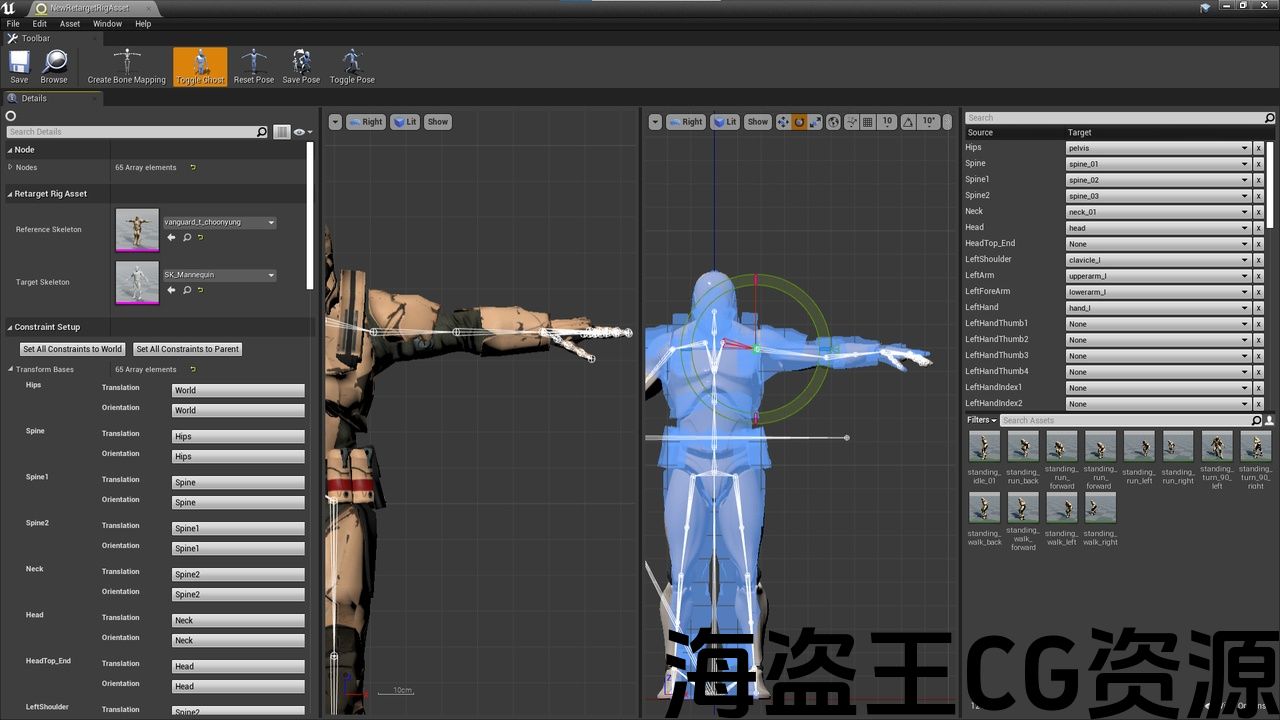Image resolution: width=1280 pixels, height=720 pixels.
Task: Click the Save Pose icon
Action: point(301,65)
